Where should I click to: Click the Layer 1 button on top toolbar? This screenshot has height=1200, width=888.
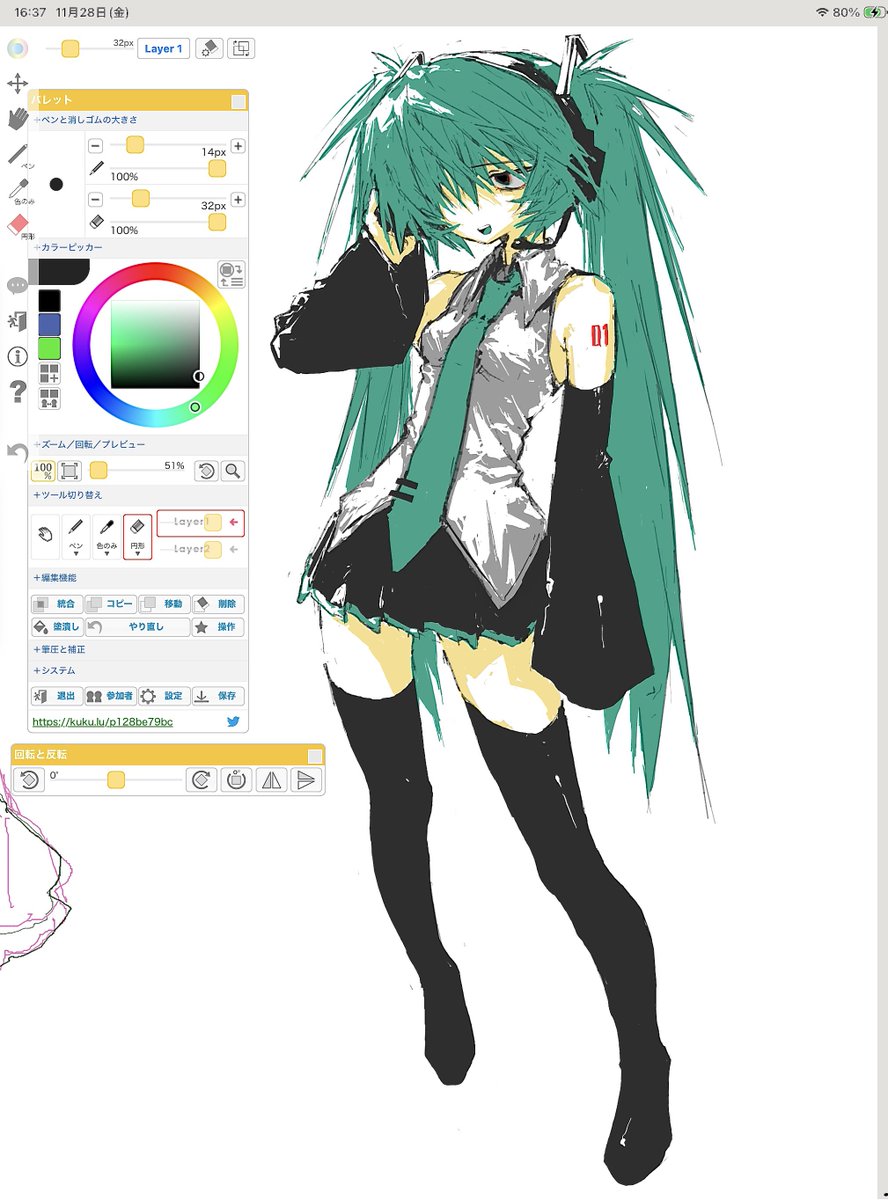point(163,48)
